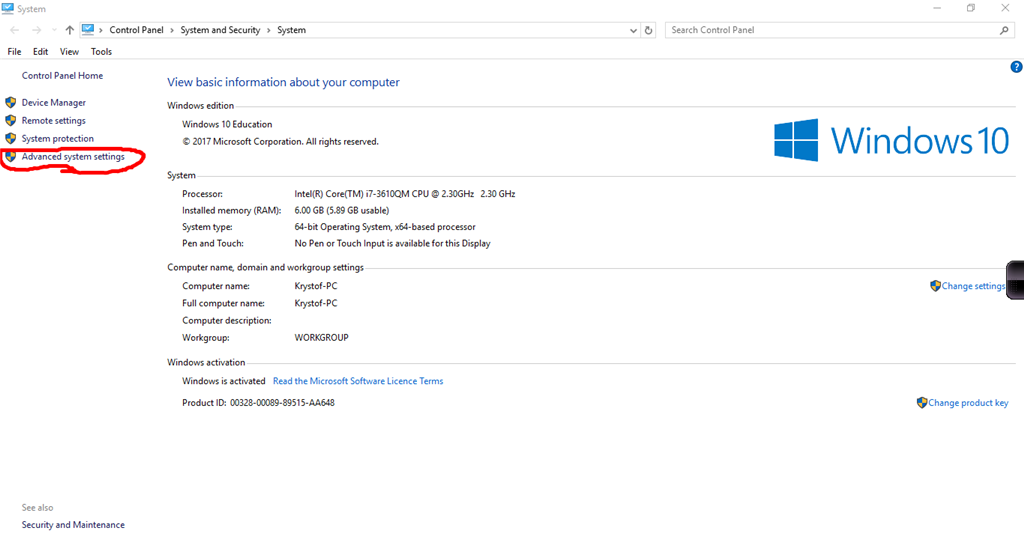Click Change product key link
Viewport: 1024px width, 545px height.
968,403
